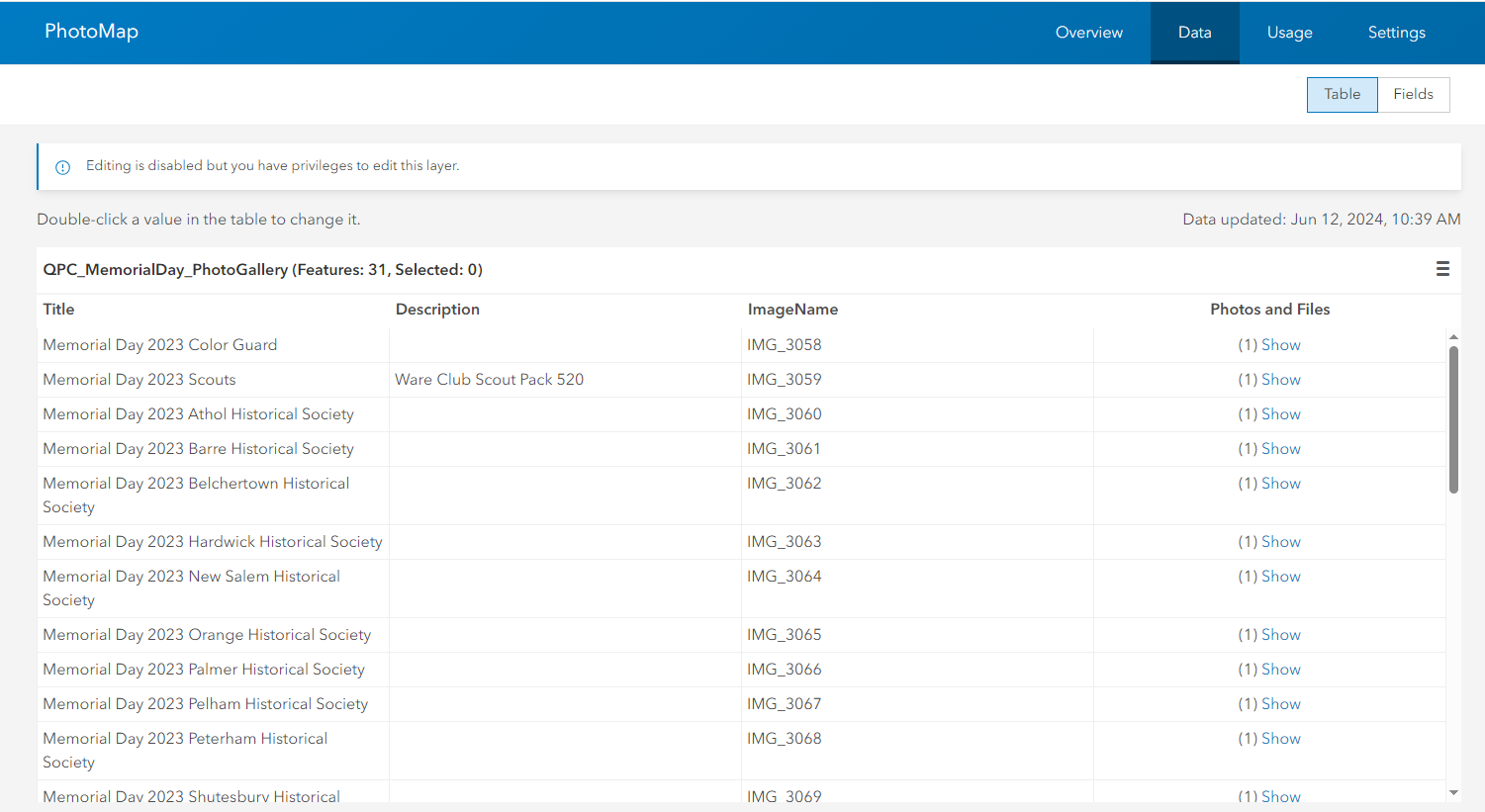
Task: Open the Data tab
Action: pyautogui.click(x=1194, y=32)
